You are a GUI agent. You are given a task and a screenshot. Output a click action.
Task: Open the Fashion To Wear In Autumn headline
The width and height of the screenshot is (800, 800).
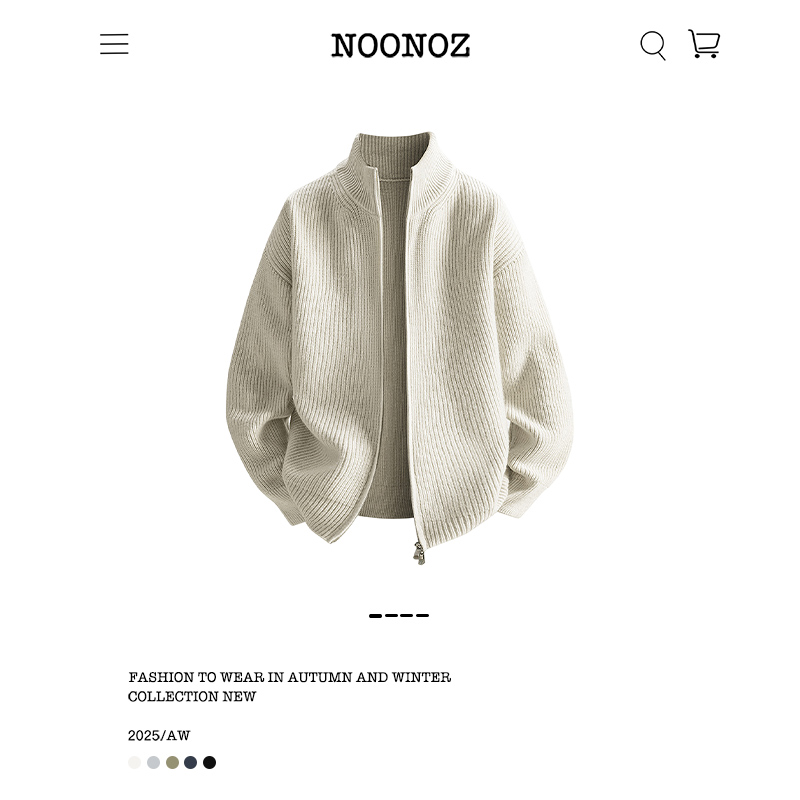point(290,678)
